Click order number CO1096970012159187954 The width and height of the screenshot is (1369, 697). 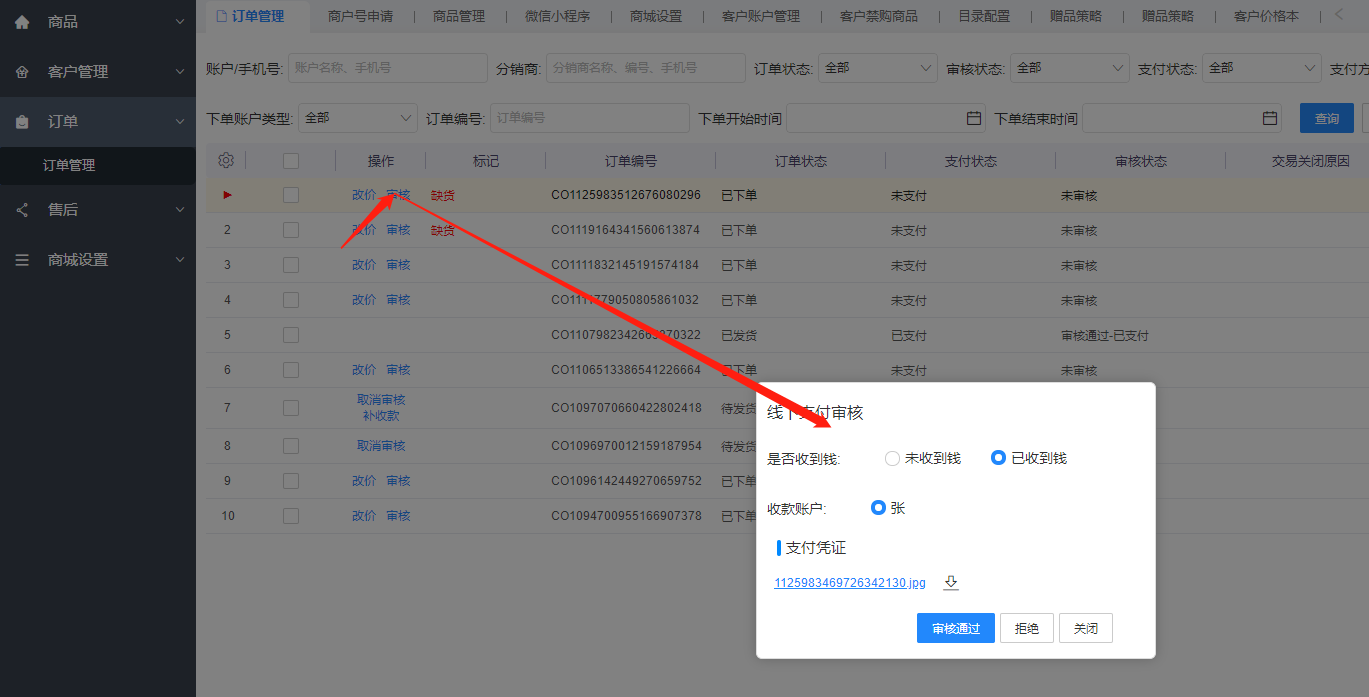tap(626, 446)
